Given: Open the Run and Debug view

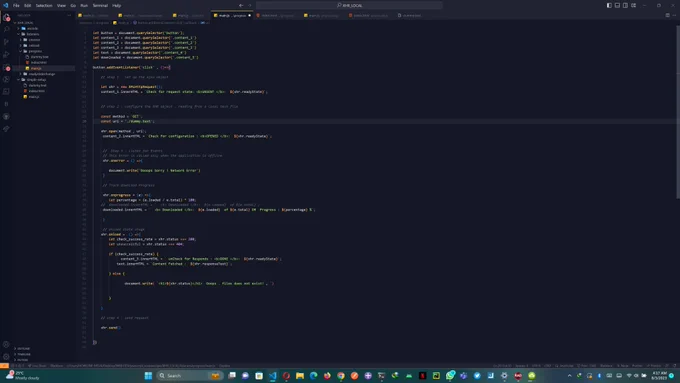Looking at the screenshot, I should [x=6, y=55].
